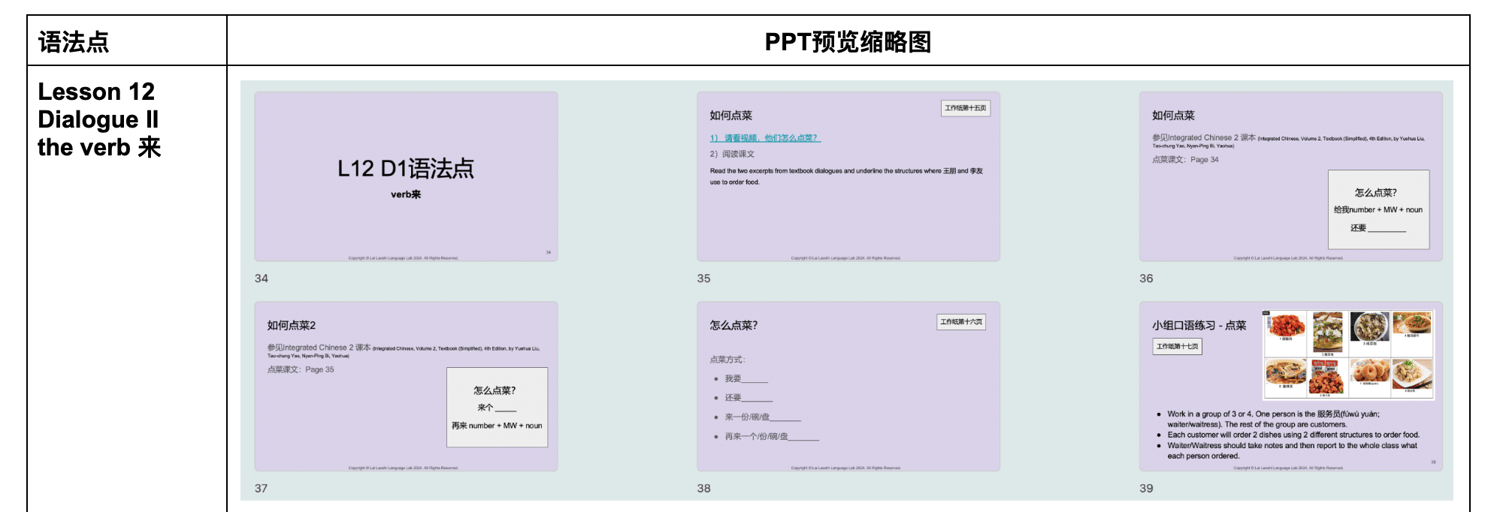This screenshot has width=1500, height=512.
Task: Open slide 35 thumbnail titled 如何点菜
Action: pyautogui.click(x=848, y=176)
